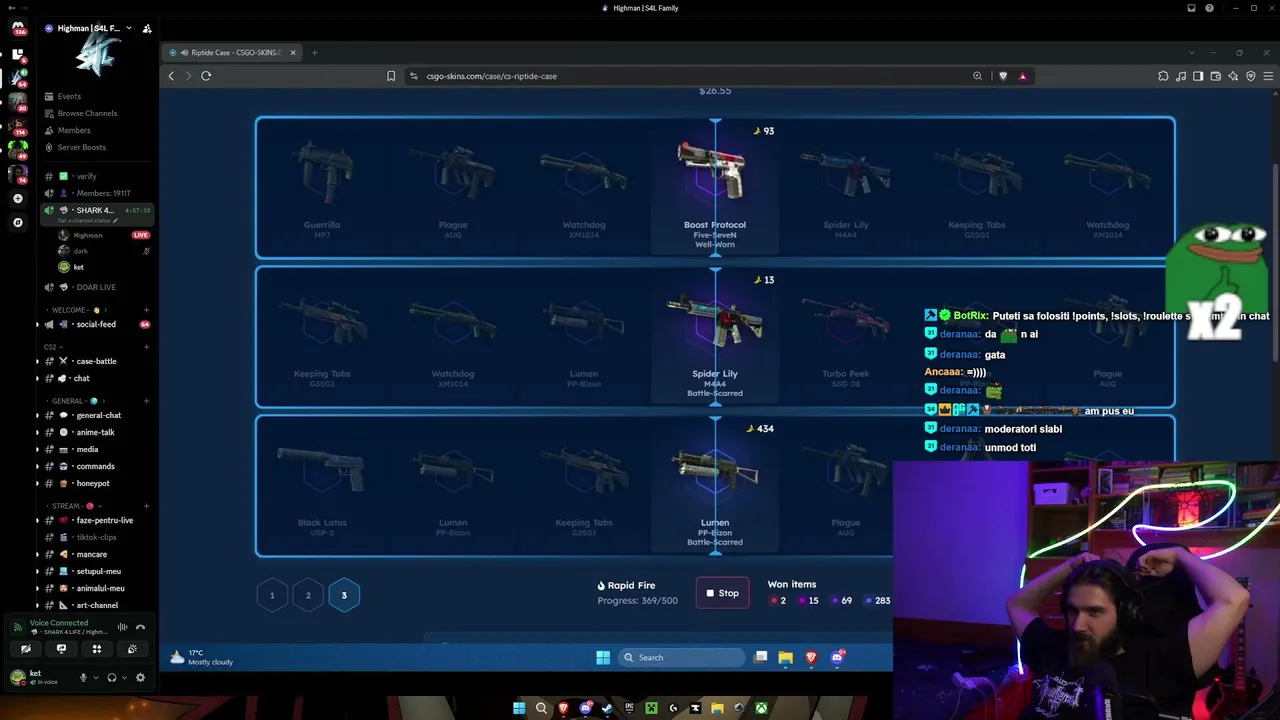Join the DOAR LIVE voice channel
The height and width of the screenshot is (720, 1280).
(x=97, y=287)
